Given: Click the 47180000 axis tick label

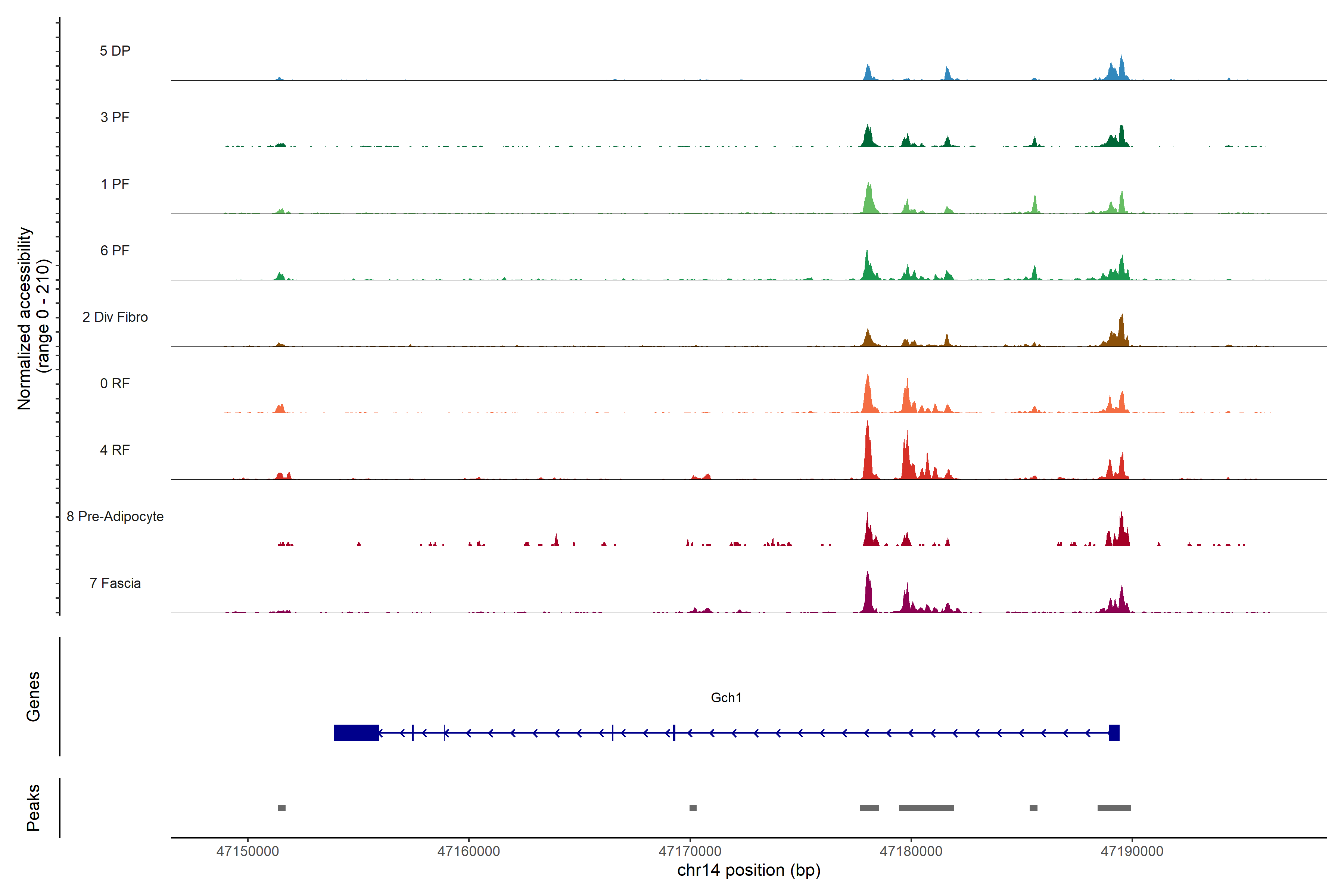Looking at the screenshot, I should (x=911, y=852).
